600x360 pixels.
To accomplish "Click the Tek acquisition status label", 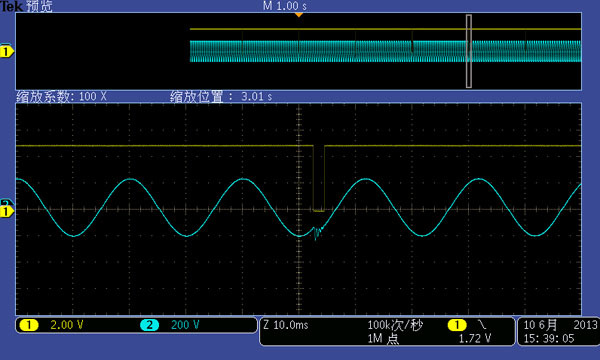I will 26,6.
